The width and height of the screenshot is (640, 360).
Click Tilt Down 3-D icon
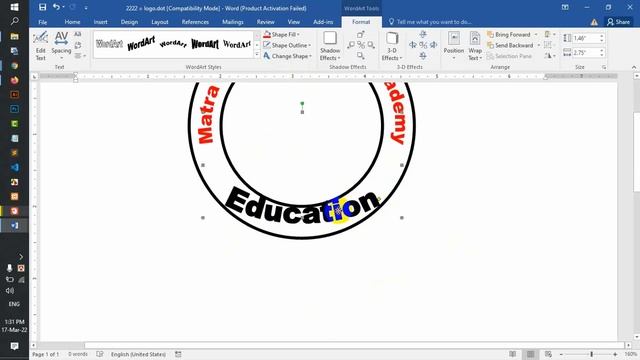click(x=423, y=55)
